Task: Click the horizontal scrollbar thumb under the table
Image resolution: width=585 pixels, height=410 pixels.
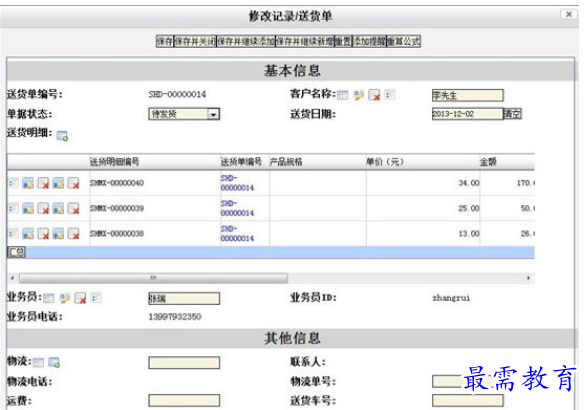Action: 153,278
